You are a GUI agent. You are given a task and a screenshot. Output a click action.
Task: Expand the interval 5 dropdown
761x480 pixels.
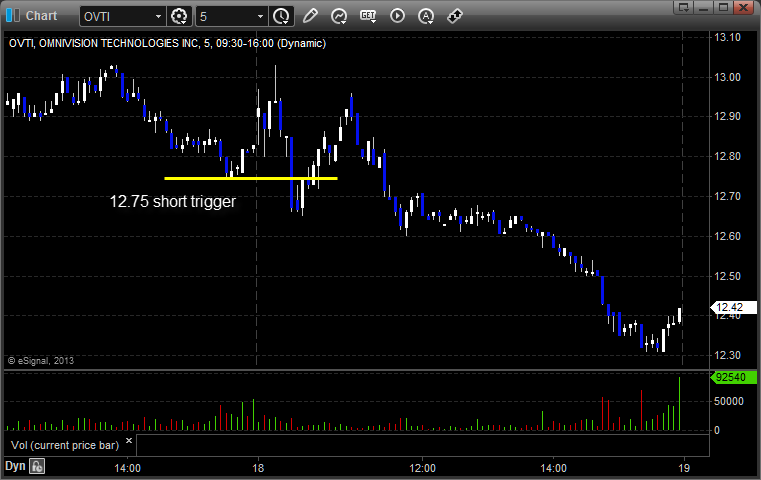(x=261, y=17)
